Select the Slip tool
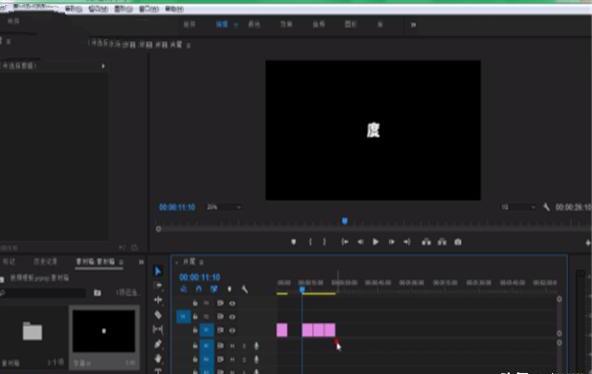The width and height of the screenshot is (592, 374). (x=158, y=330)
